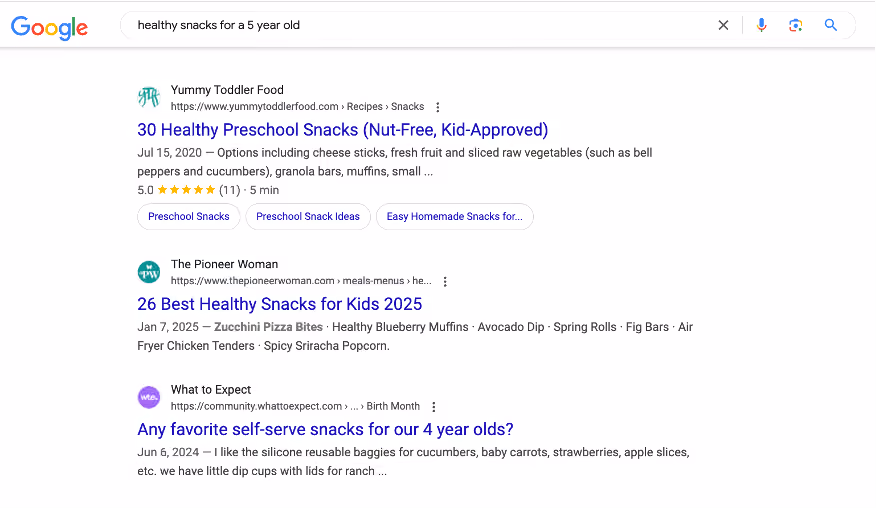Click the What to Expect favicon
The width and height of the screenshot is (876, 508).
click(x=149, y=397)
